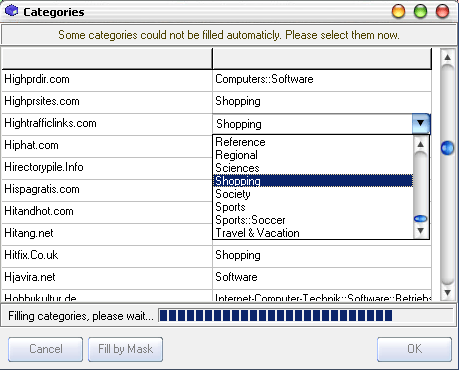The width and height of the screenshot is (459, 370).
Task: Click the Cancel button
Action: [45, 349]
